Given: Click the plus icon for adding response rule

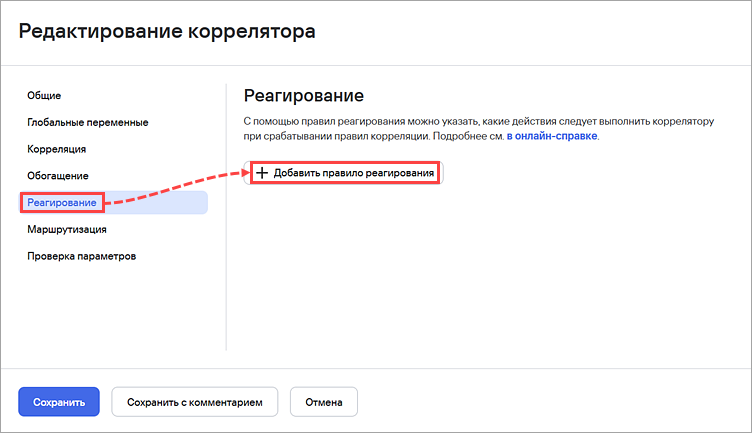Looking at the screenshot, I should coord(262,173).
